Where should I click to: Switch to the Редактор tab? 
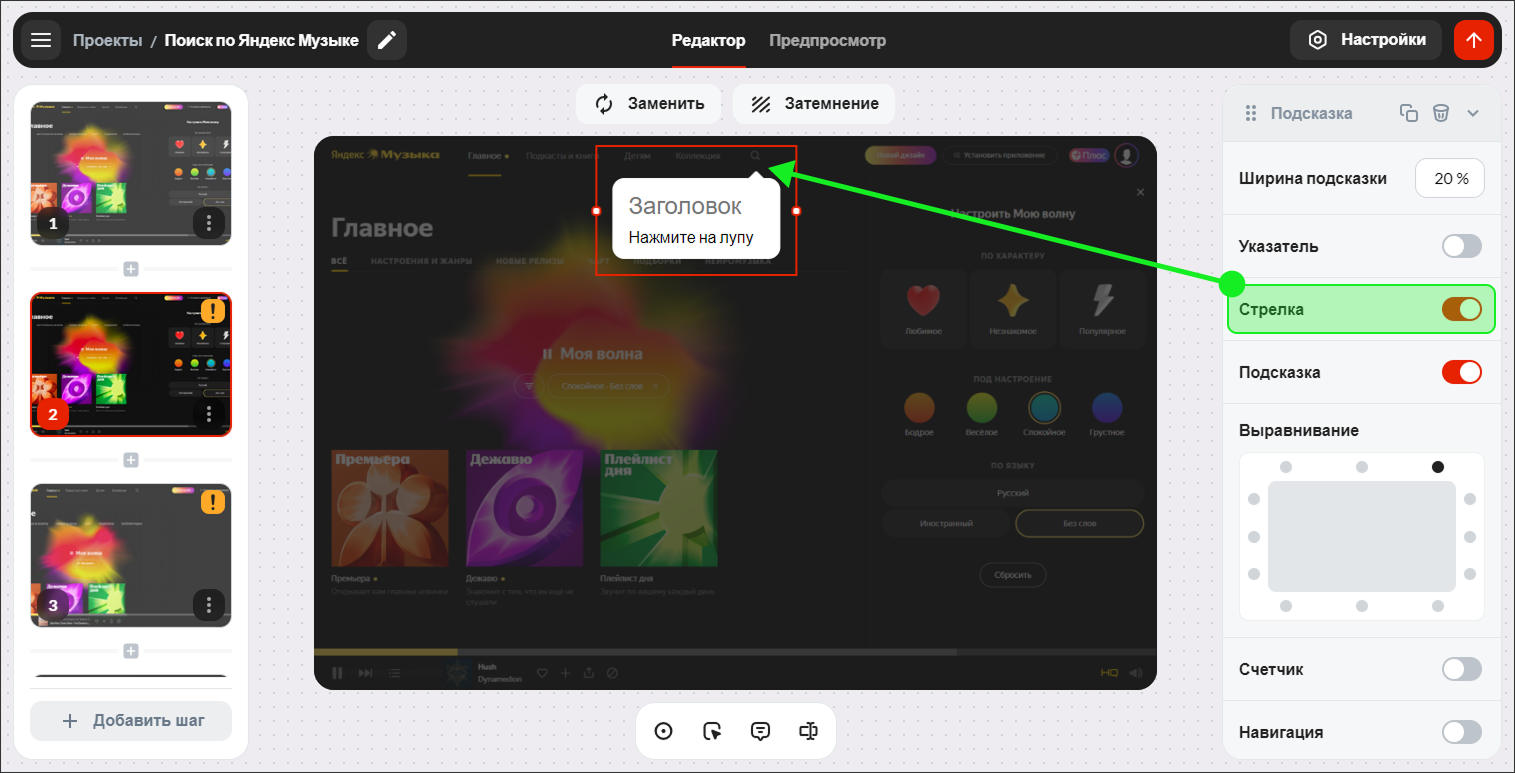tap(708, 41)
